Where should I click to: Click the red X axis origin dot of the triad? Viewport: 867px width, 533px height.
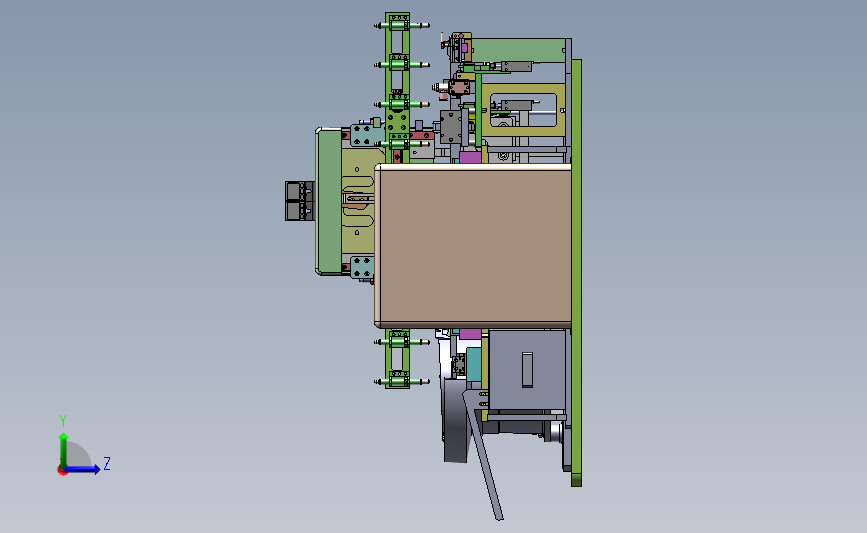click(62, 471)
